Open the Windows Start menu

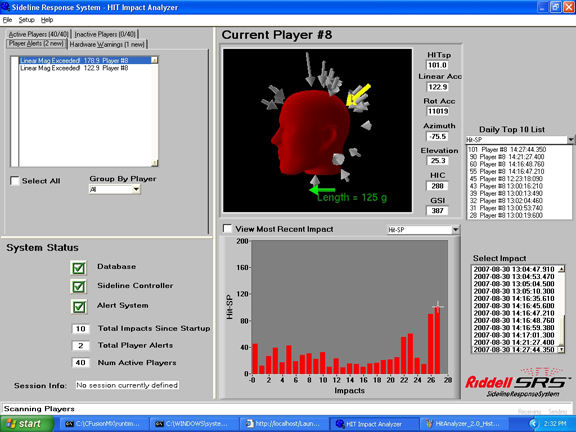coord(26,424)
